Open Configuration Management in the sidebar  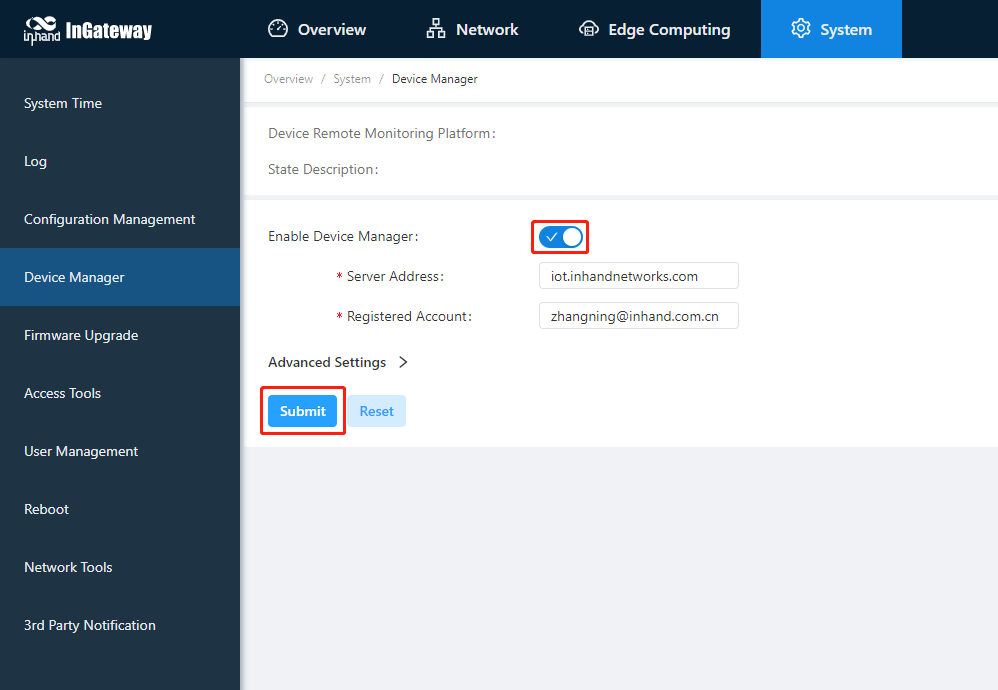coord(120,219)
